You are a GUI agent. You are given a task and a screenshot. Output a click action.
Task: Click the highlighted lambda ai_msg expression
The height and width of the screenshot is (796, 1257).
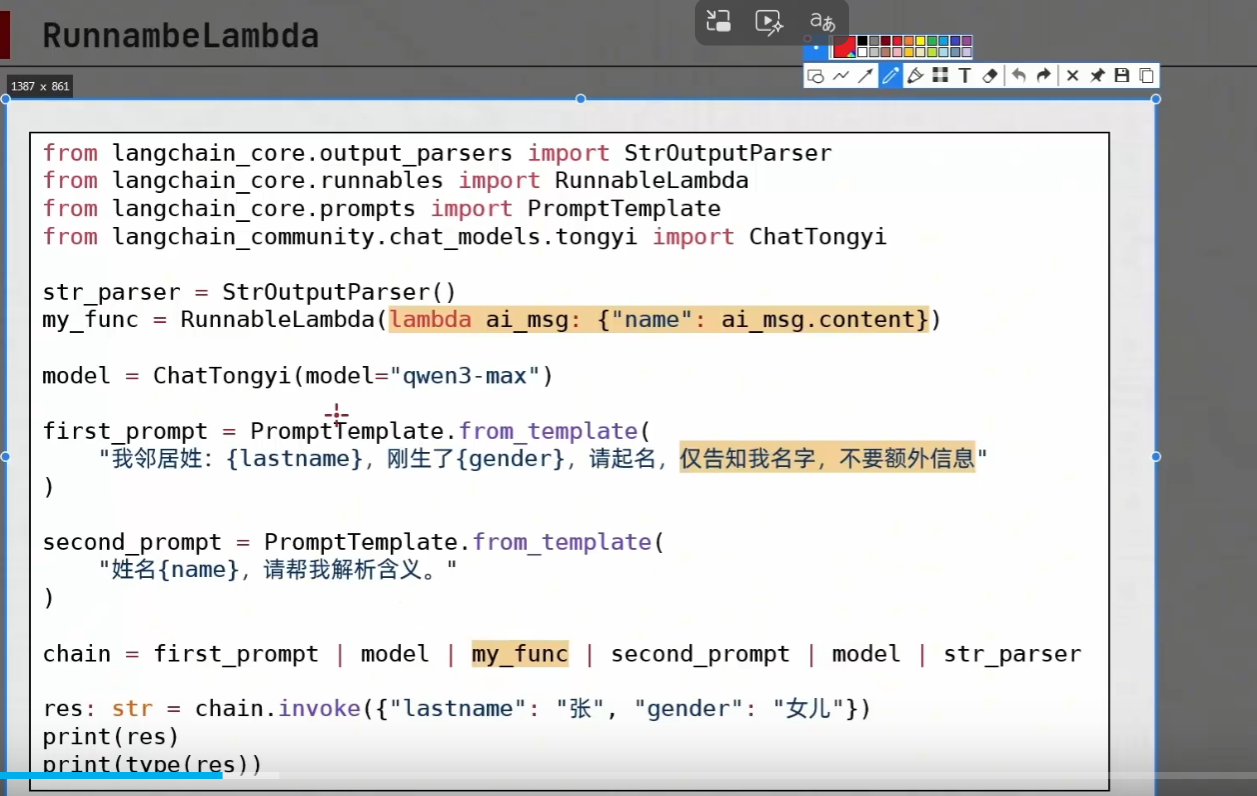click(659, 320)
